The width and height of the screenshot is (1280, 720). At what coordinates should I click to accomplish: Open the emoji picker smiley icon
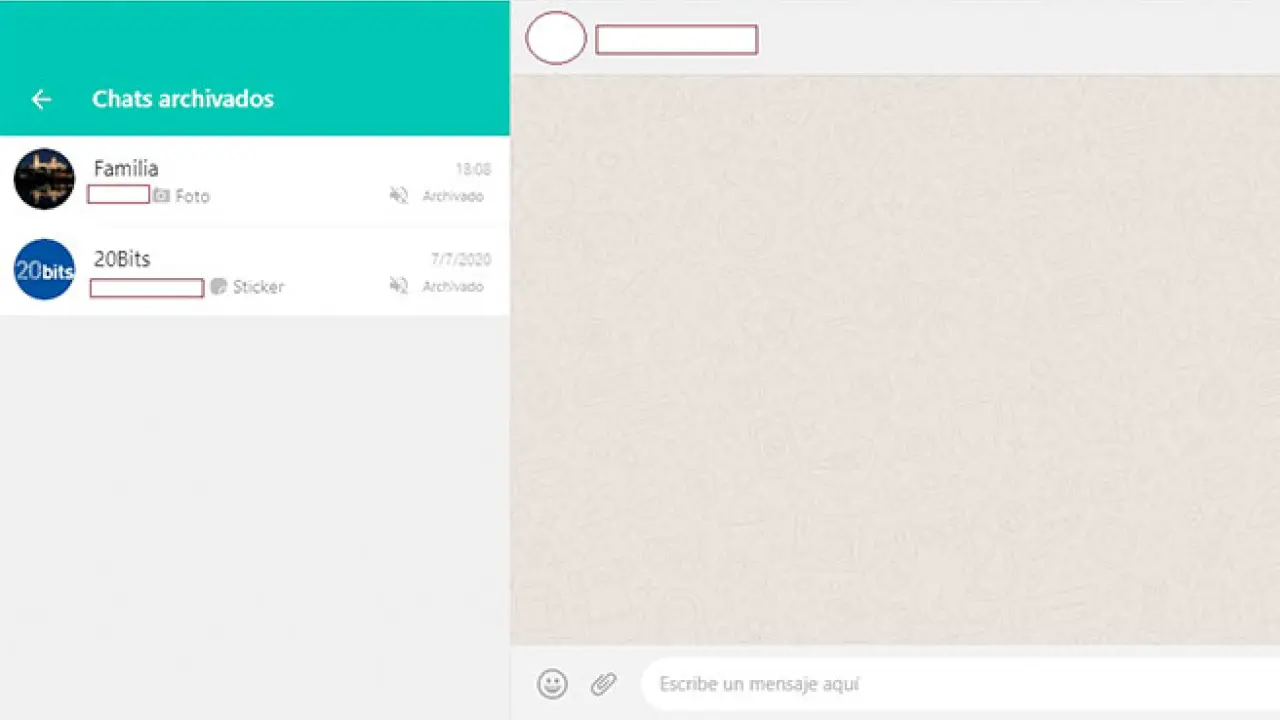552,684
